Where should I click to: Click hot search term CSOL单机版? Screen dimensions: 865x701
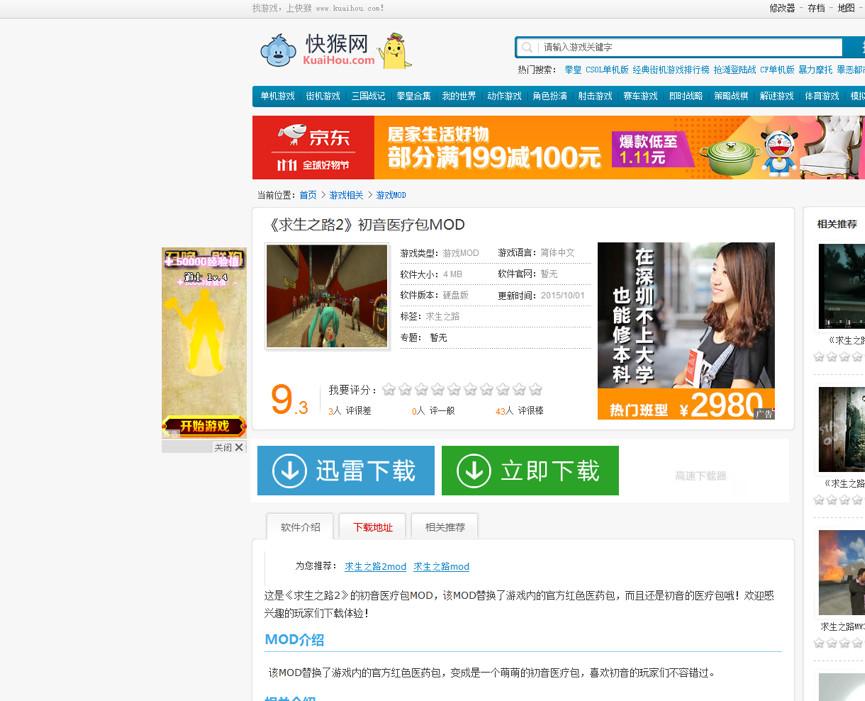click(x=607, y=70)
